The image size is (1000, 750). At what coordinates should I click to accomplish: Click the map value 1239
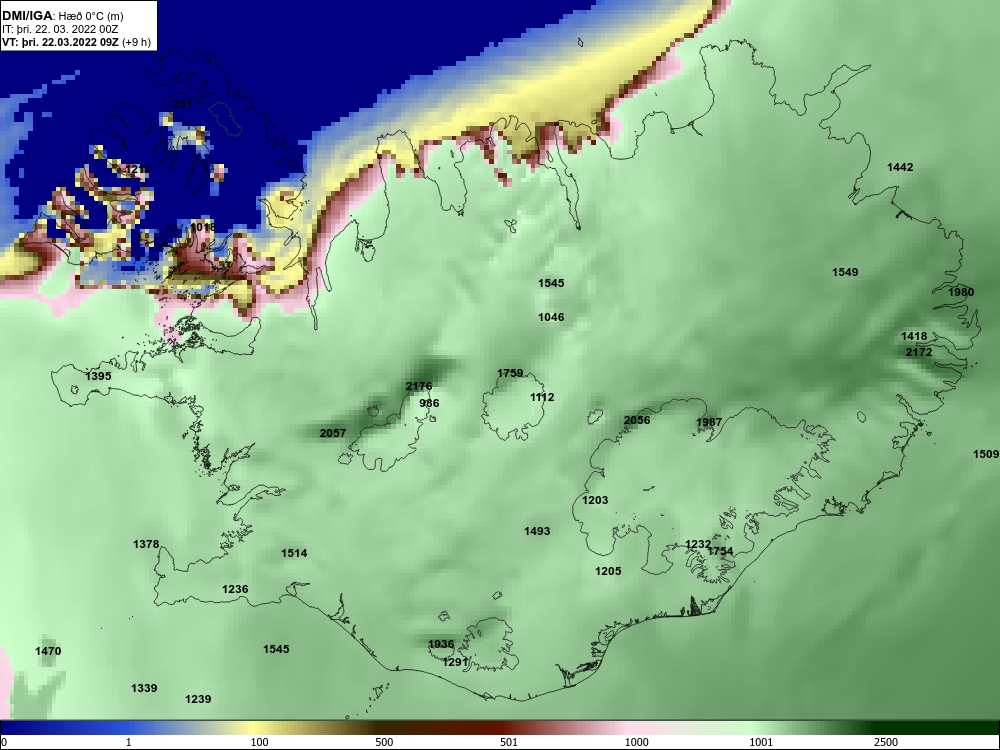click(198, 699)
